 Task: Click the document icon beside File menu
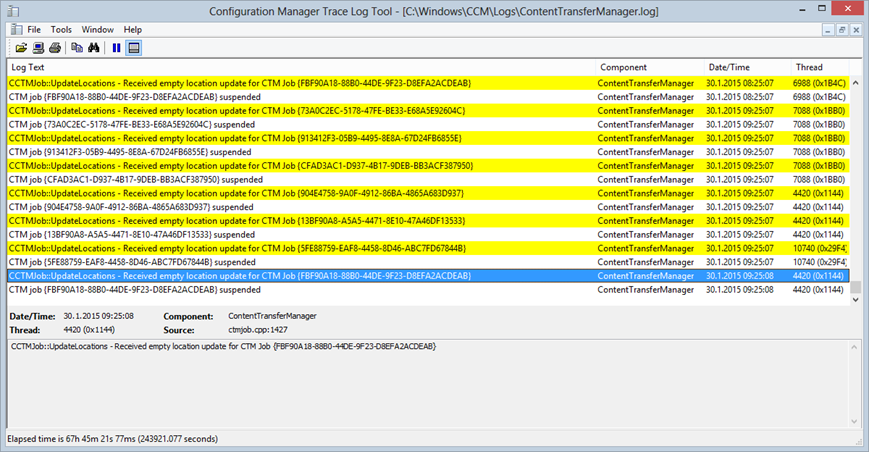pyautogui.click(x=17, y=29)
